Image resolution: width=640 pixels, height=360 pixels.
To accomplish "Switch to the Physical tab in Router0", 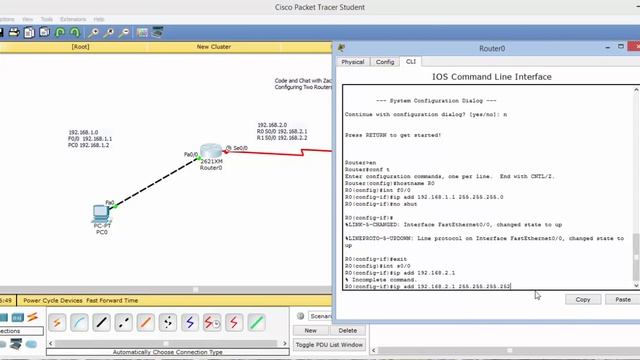I will coord(353,62).
